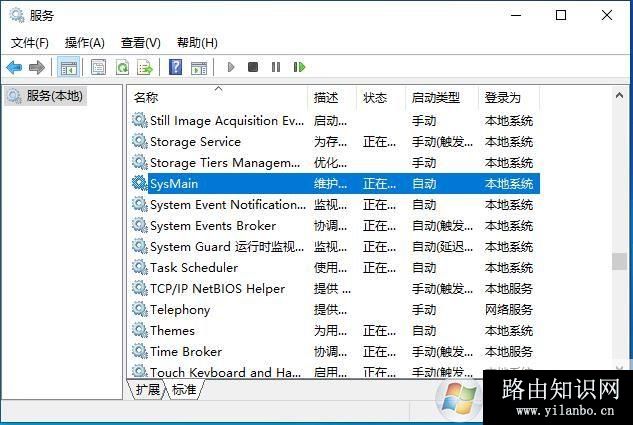This screenshot has height=425, width=633.
Task: Click the gear icon beside TCP/IP NetBIOS Helper
Action: (x=140, y=288)
